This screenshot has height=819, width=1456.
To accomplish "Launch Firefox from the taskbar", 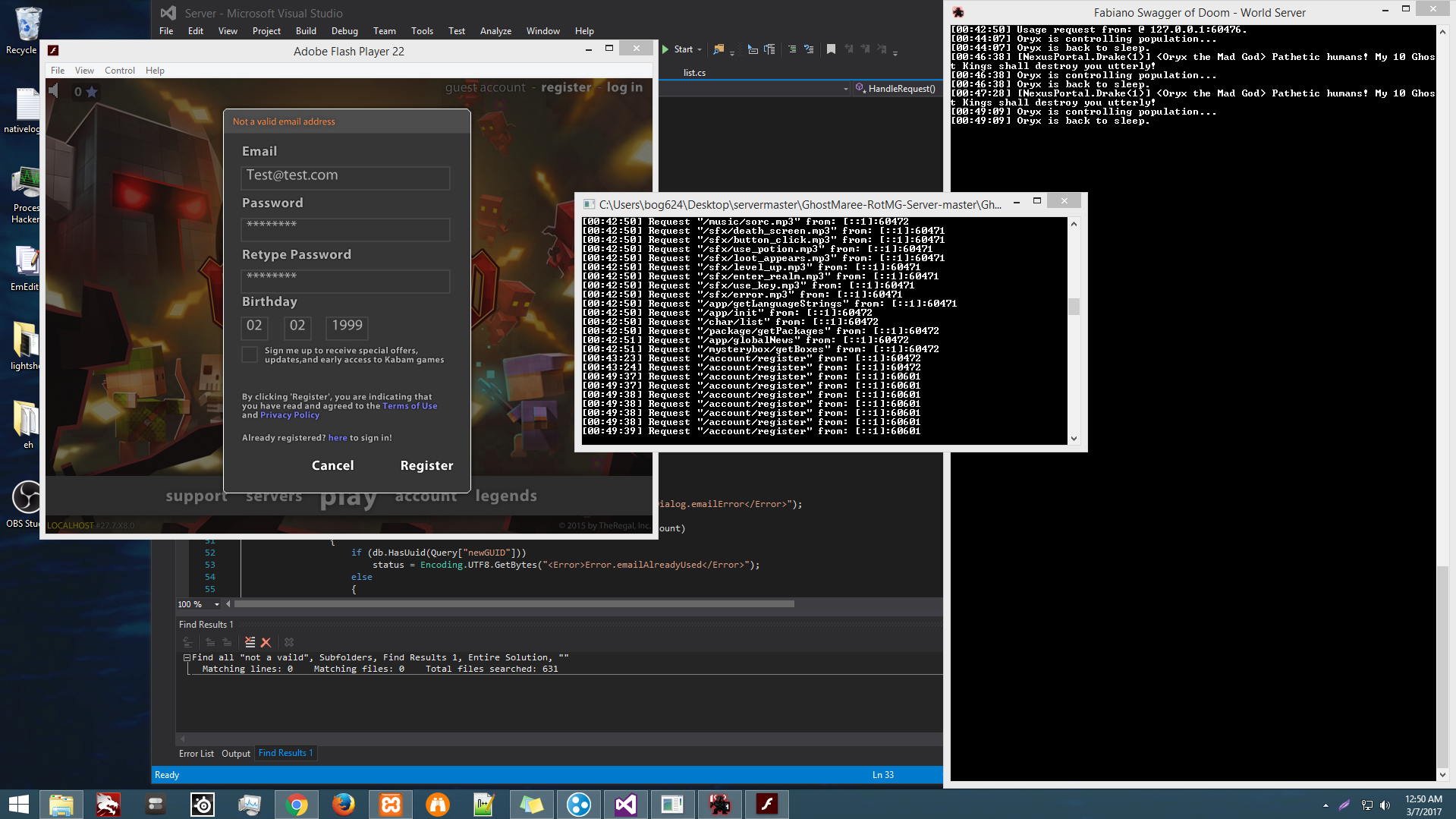I will pyautogui.click(x=344, y=804).
